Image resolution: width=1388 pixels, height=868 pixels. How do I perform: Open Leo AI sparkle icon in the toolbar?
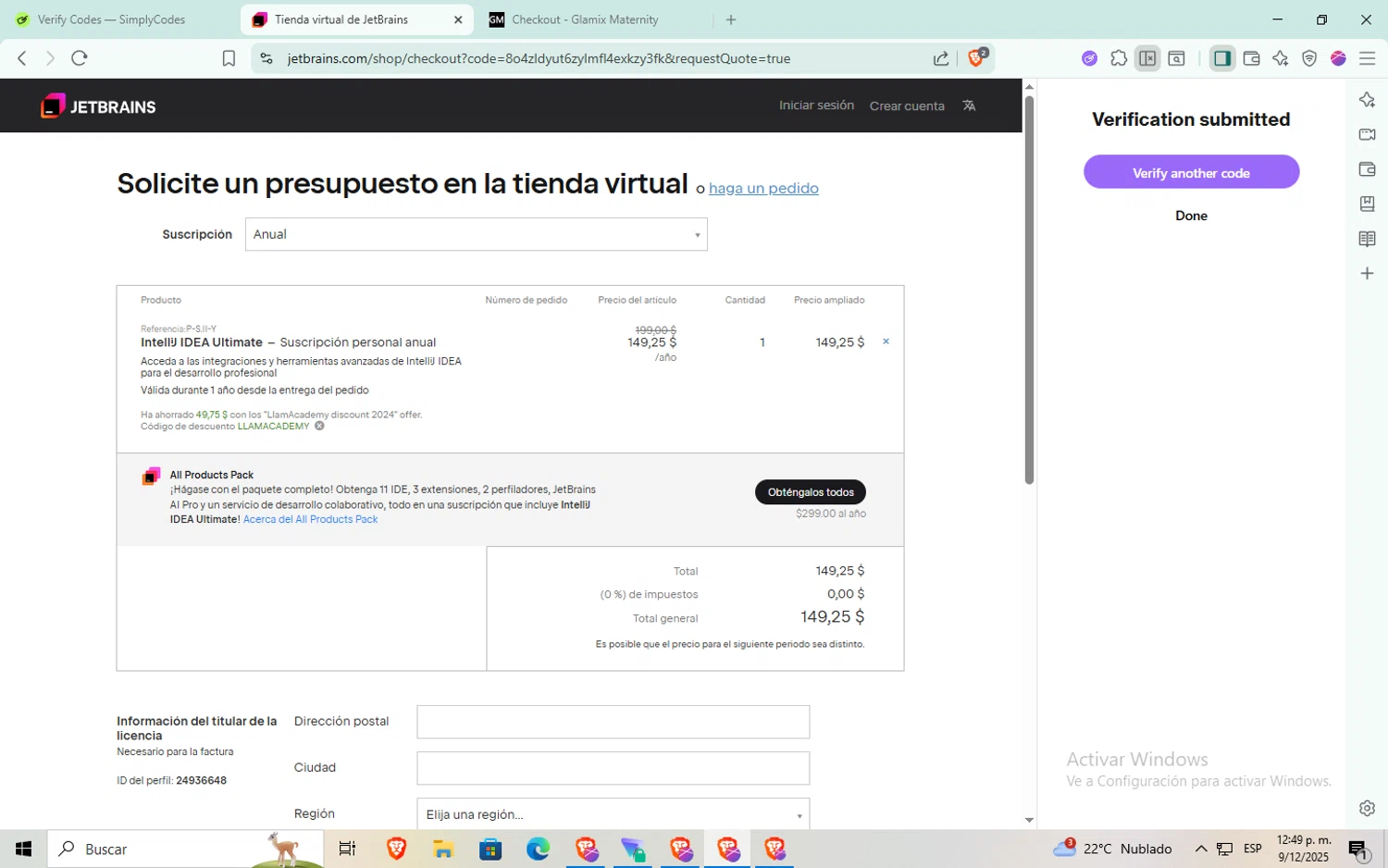pyautogui.click(x=1280, y=58)
